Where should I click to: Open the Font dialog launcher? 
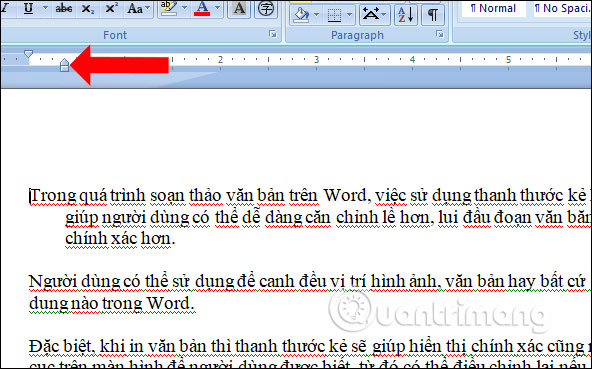click(273, 34)
